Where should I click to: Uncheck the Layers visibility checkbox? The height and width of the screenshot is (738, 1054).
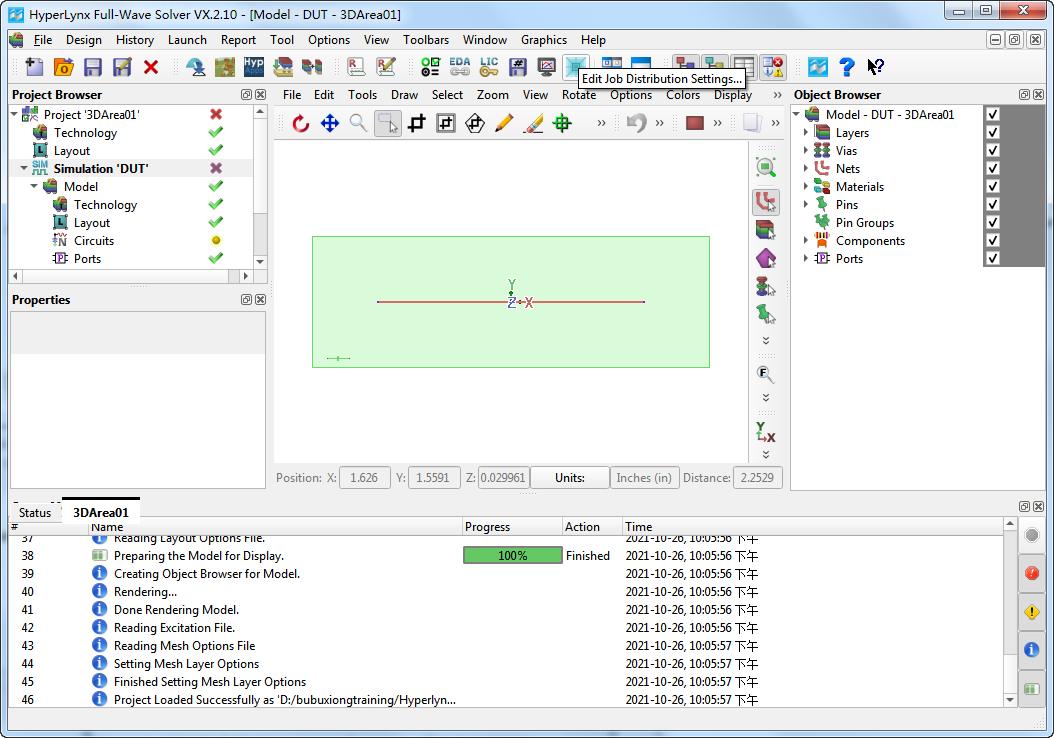tap(992, 133)
